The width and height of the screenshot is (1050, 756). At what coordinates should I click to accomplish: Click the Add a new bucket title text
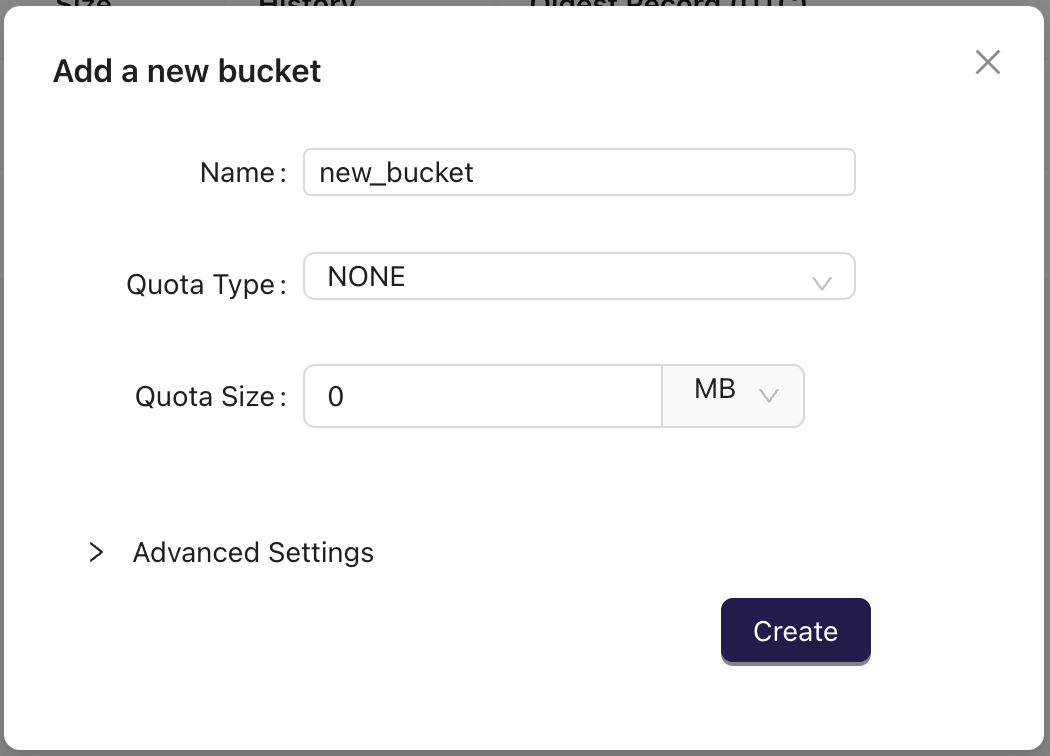point(186,71)
